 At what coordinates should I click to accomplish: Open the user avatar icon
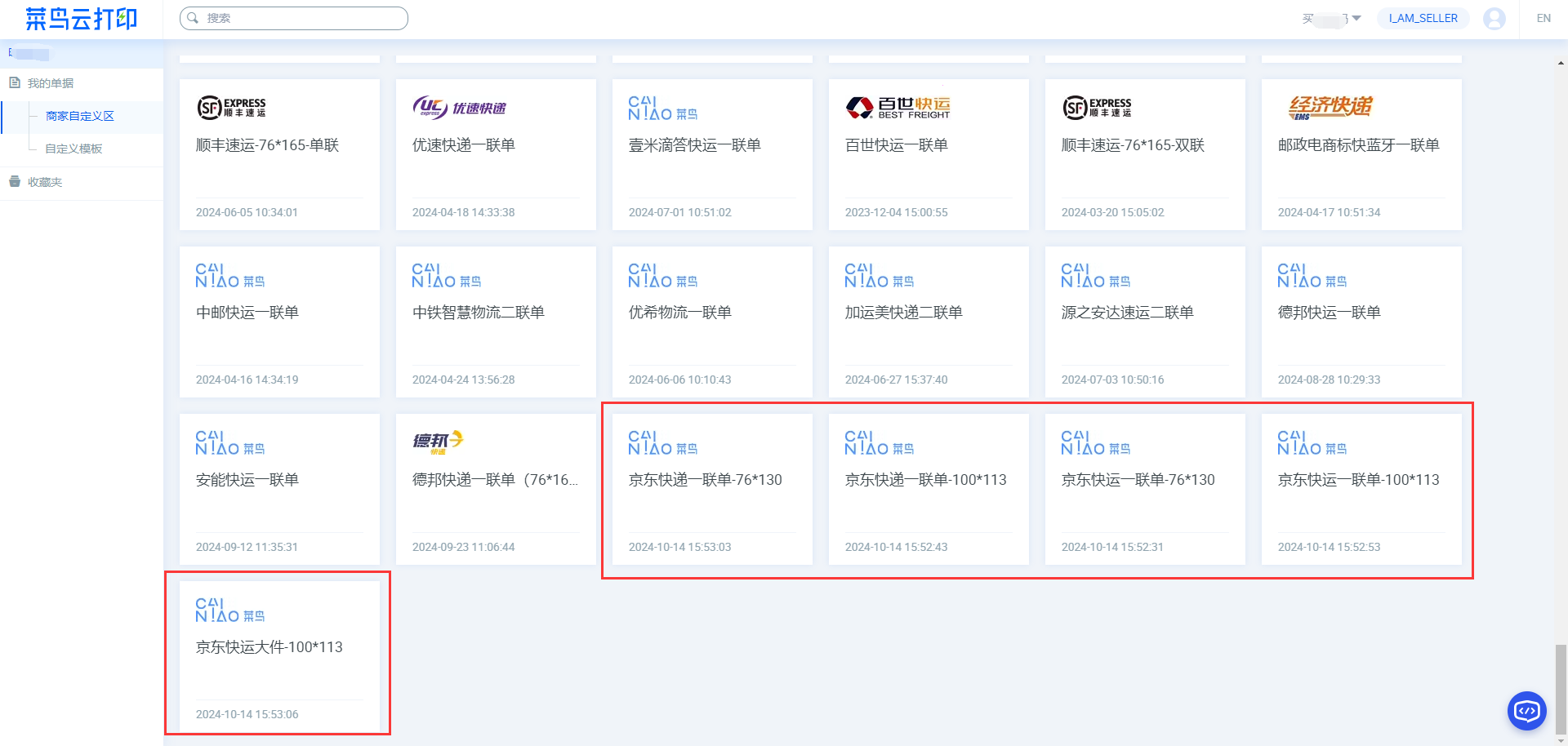coord(1494,18)
